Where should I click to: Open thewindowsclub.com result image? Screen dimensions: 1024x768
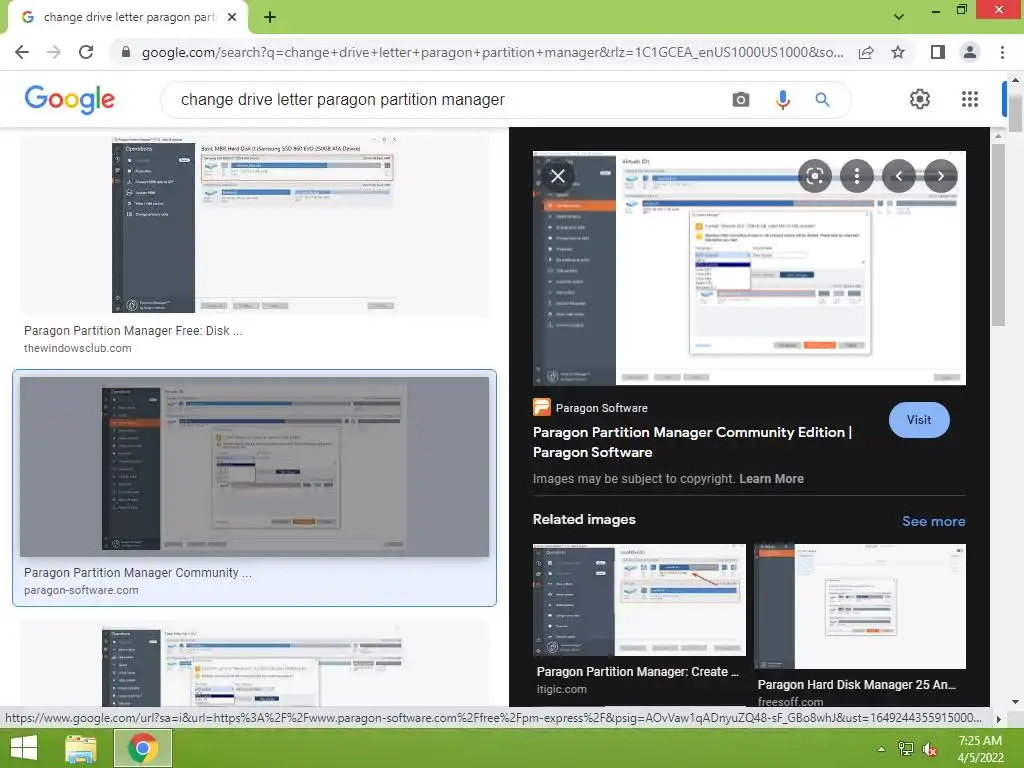(x=254, y=224)
